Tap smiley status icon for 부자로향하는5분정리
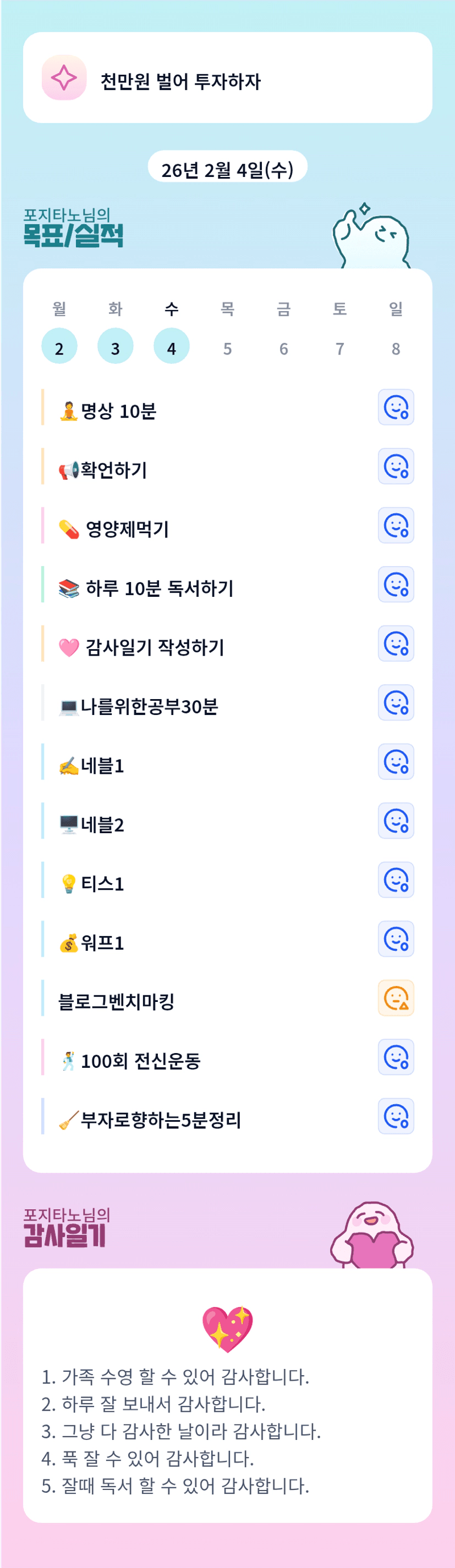Viewport: 455px width, 1568px height. pyautogui.click(x=396, y=1116)
